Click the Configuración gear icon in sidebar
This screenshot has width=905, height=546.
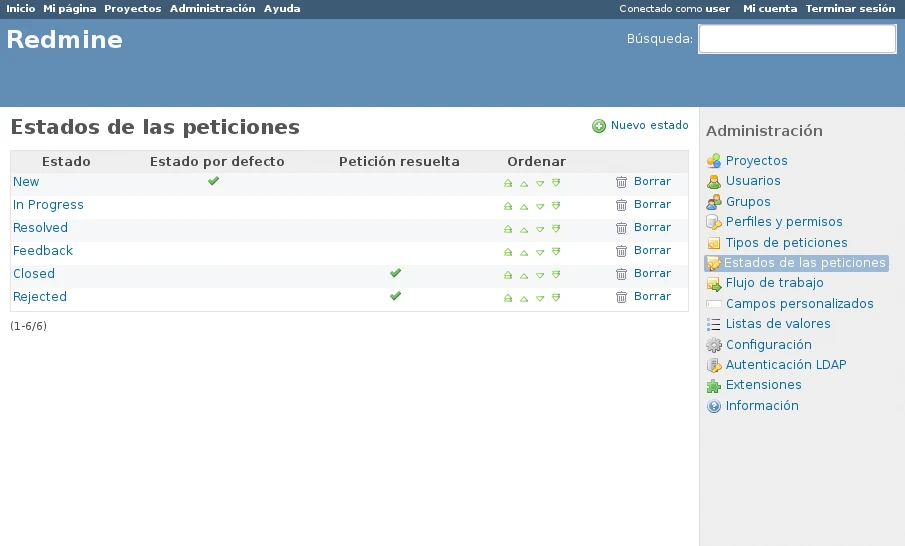[x=713, y=345]
